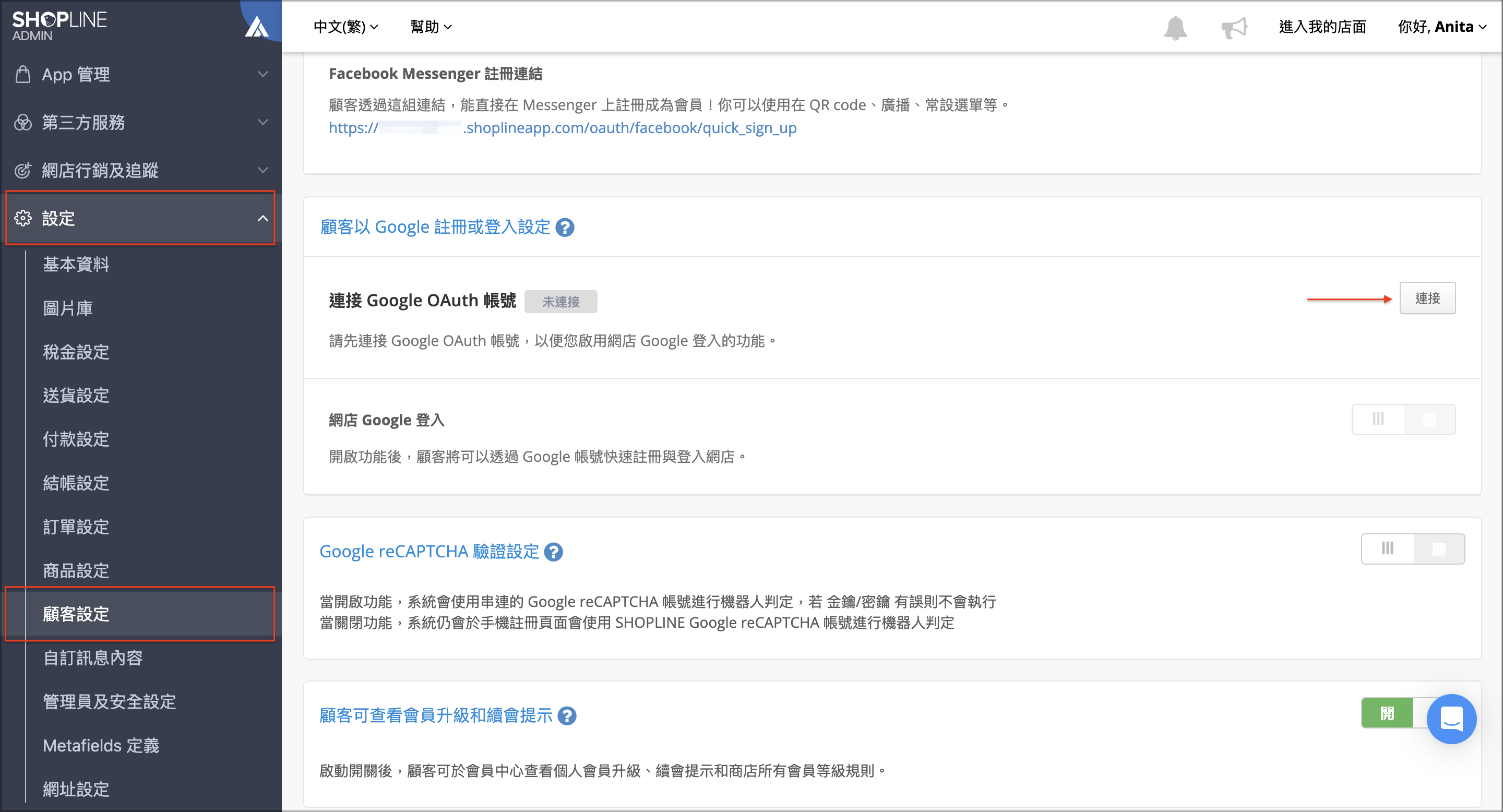
Task: Open 基本資料 settings
Action: point(76,264)
